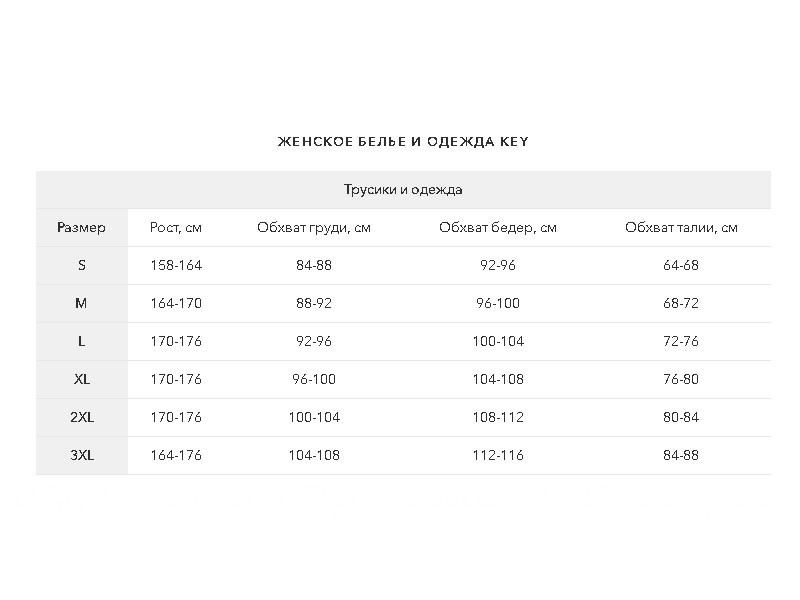Viewport: 800px width, 600px height.
Task: Click the bust value 88-92
Action: click(x=314, y=304)
